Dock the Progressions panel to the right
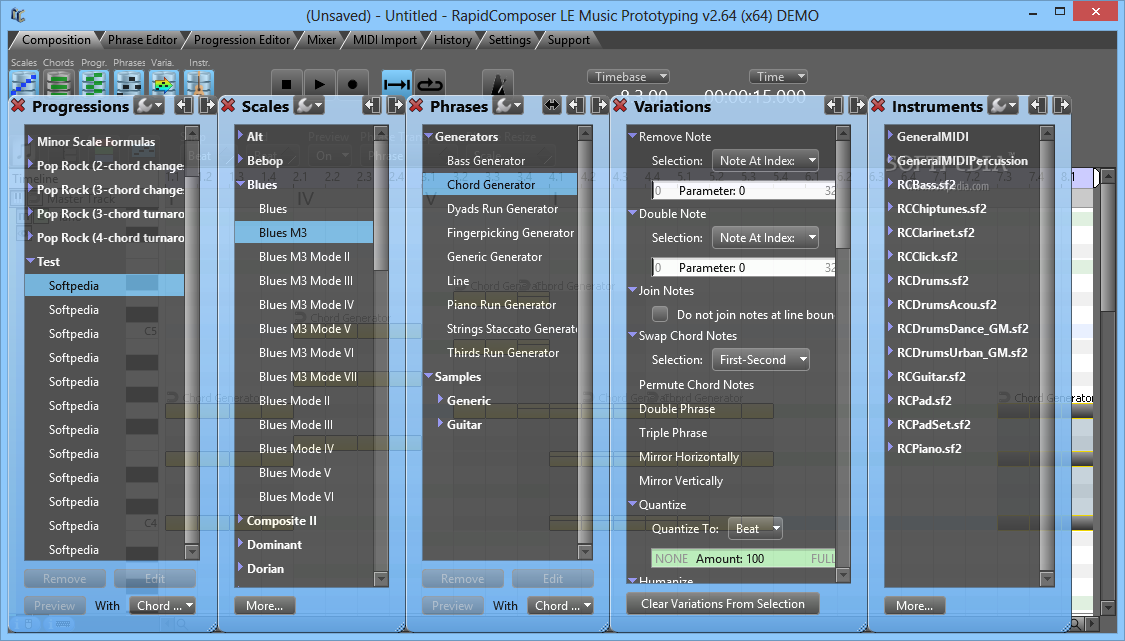 click(207, 106)
